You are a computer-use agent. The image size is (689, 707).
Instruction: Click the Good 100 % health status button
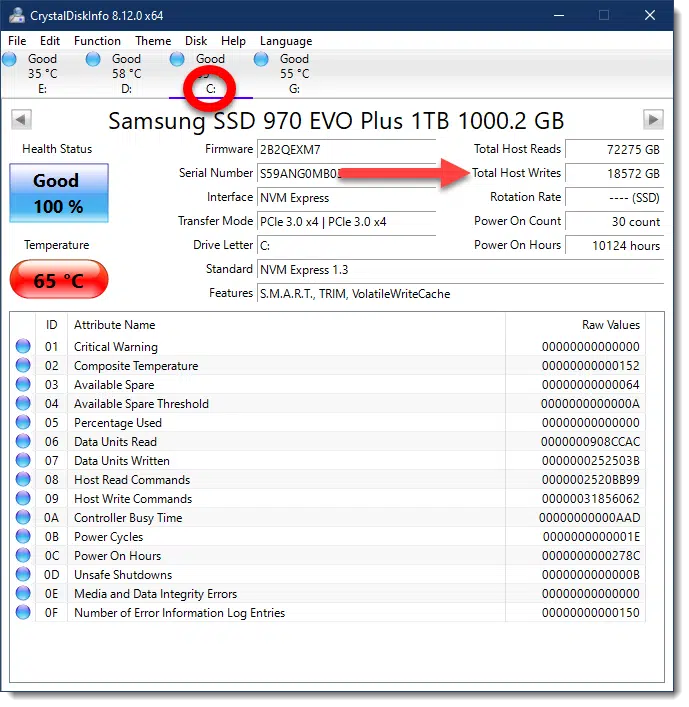pyautogui.click(x=59, y=193)
